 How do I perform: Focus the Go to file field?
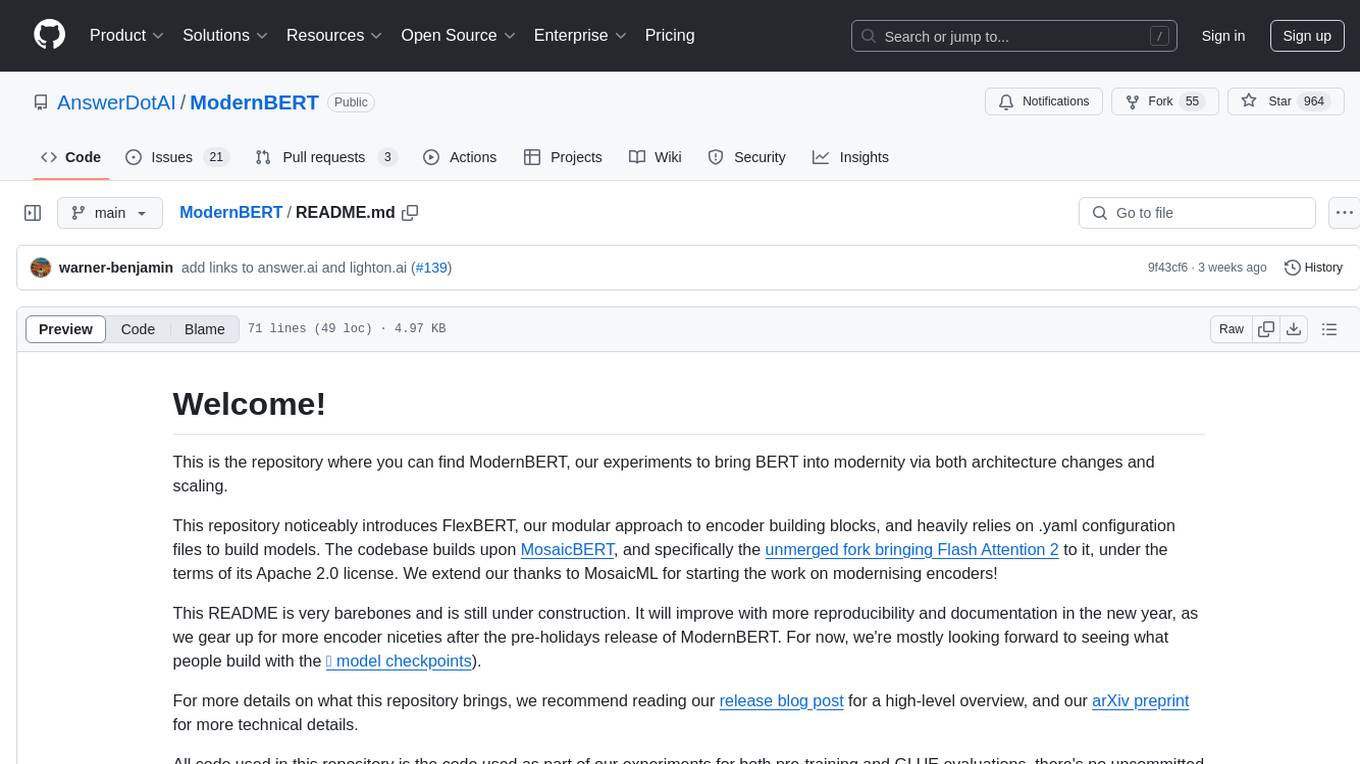[1197, 213]
